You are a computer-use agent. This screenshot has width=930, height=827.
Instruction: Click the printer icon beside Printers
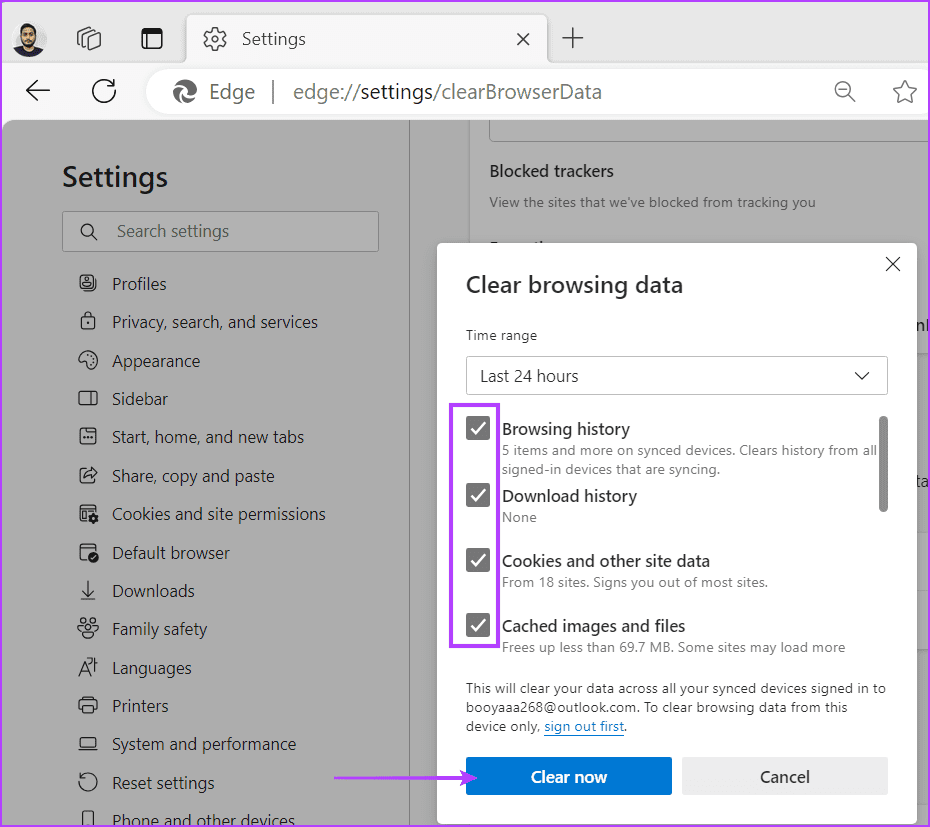pos(88,705)
